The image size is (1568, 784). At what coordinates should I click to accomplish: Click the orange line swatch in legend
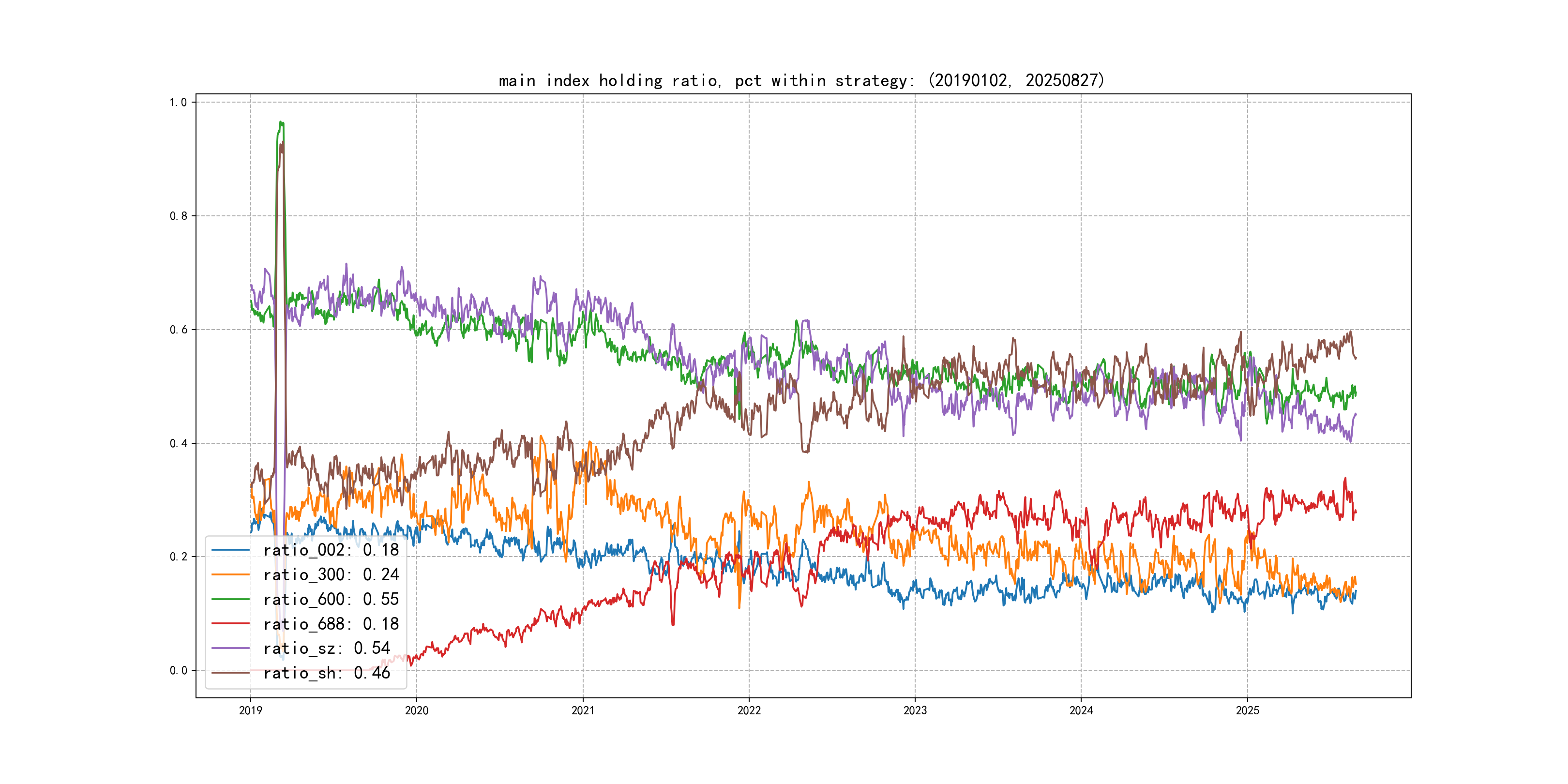[231, 574]
